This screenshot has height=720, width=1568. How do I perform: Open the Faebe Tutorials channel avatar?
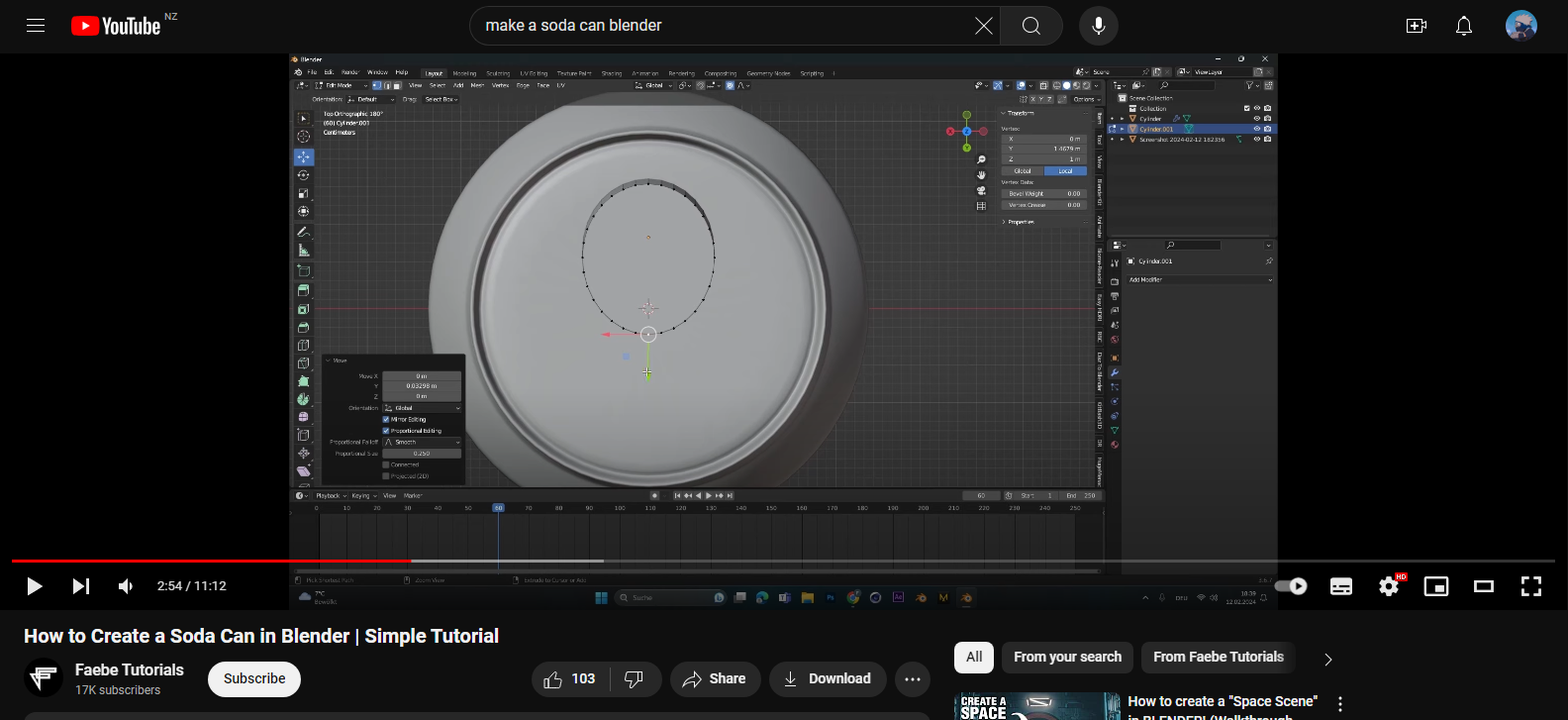click(x=44, y=678)
